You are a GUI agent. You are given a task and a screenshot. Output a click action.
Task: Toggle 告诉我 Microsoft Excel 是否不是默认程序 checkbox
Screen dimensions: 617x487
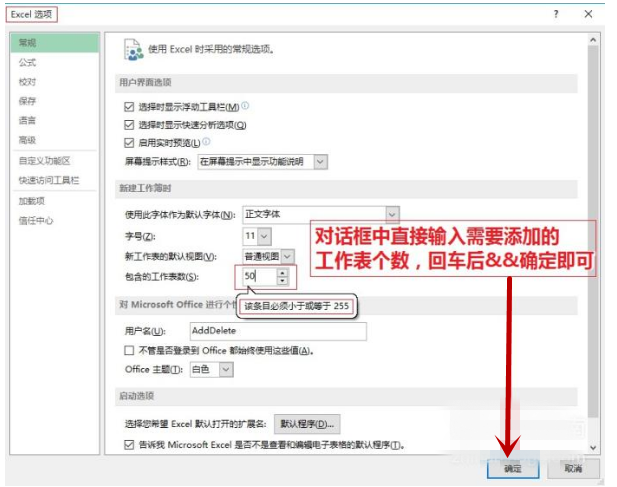[x=129, y=445]
